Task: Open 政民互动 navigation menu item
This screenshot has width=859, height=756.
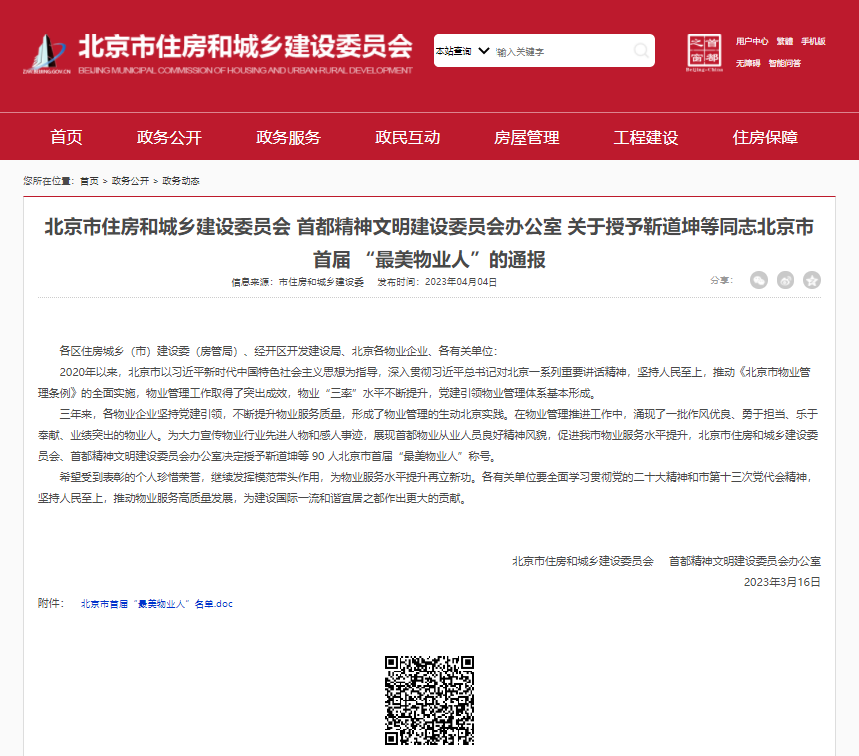Action: pyautogui.click(x=408, y=137)
